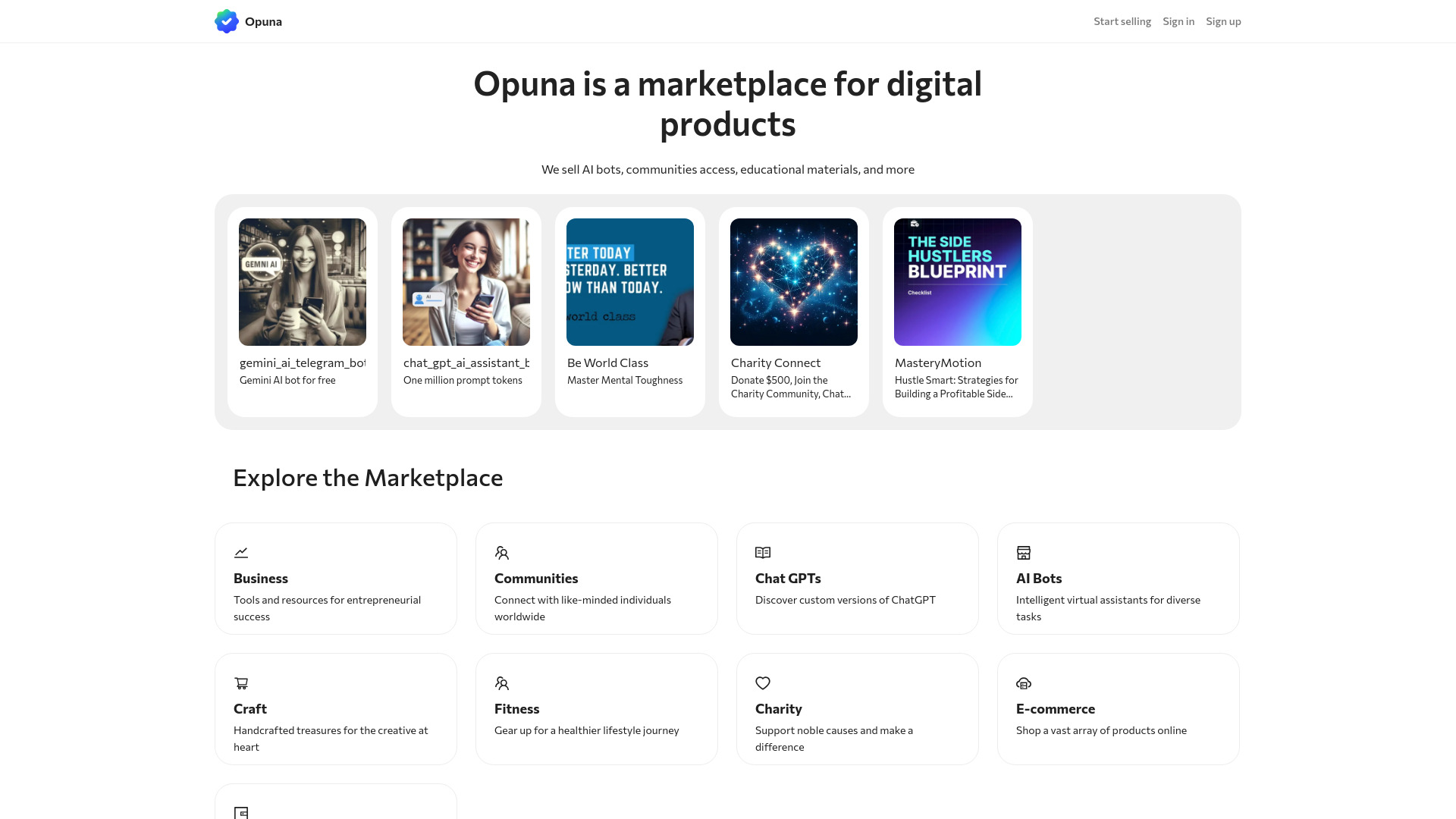Click the MasteryMotion product image

[x=957, y=281]
